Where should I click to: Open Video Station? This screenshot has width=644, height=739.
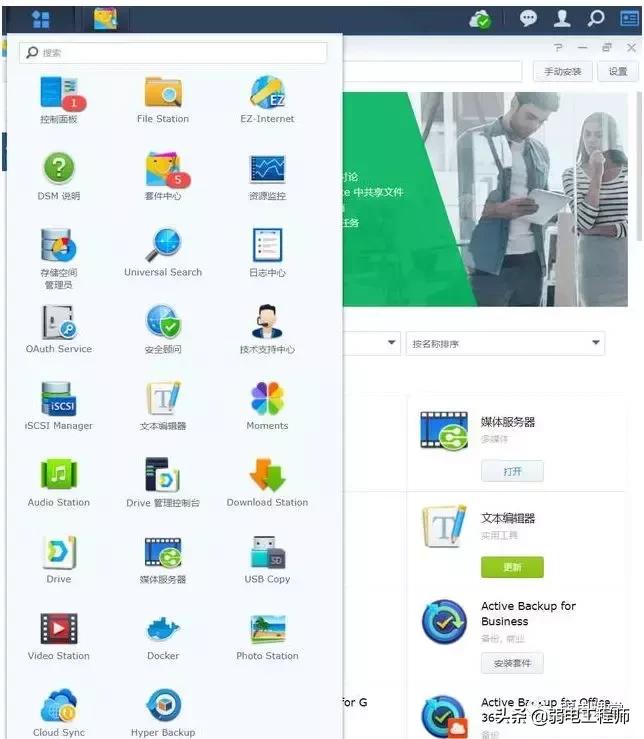58,637
